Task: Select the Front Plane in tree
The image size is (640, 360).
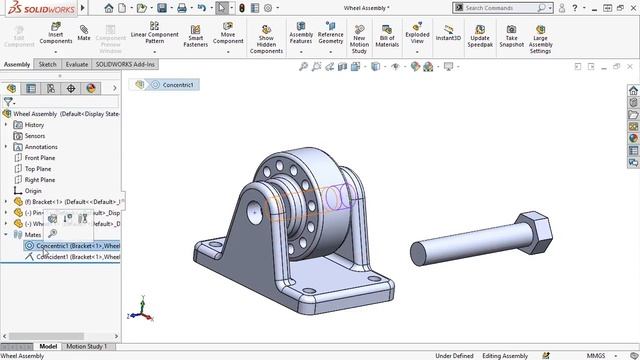Action: point(40,158)
